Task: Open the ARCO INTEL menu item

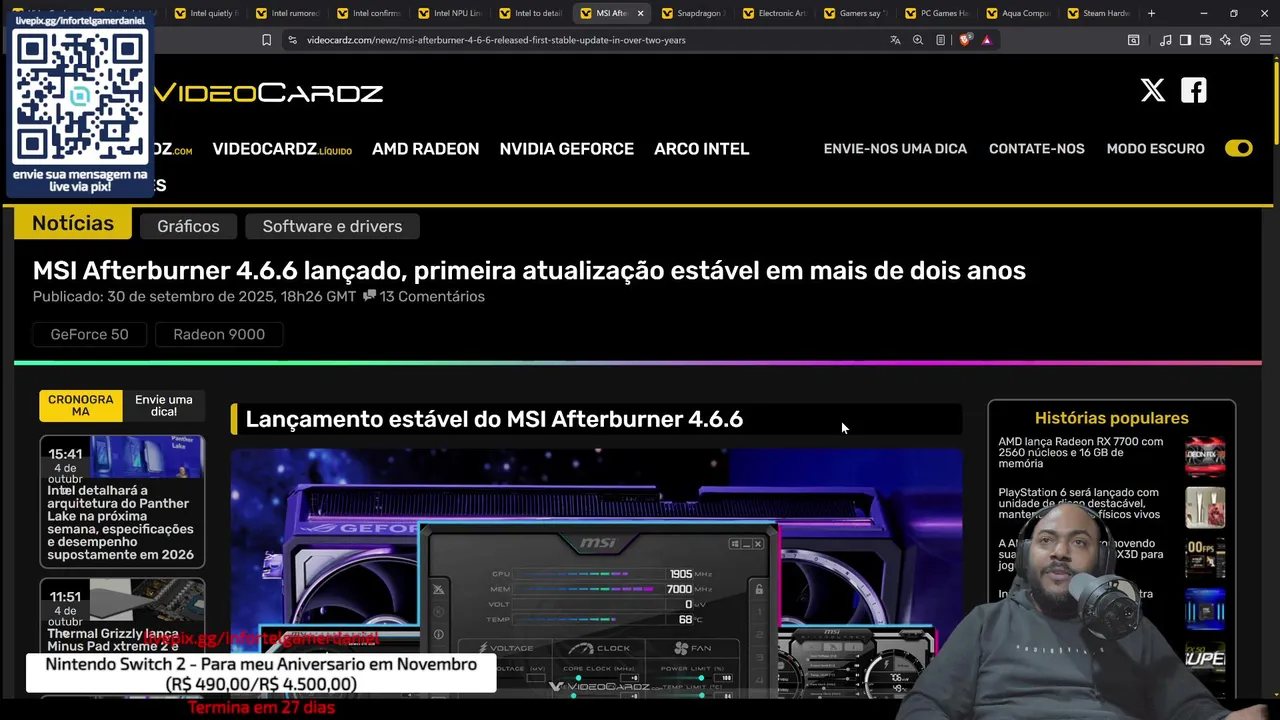Action: [x=701, y=149]
